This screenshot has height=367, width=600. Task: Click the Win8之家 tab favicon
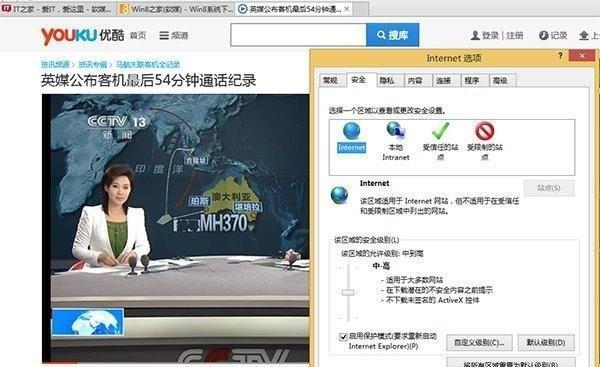(124, 8)
